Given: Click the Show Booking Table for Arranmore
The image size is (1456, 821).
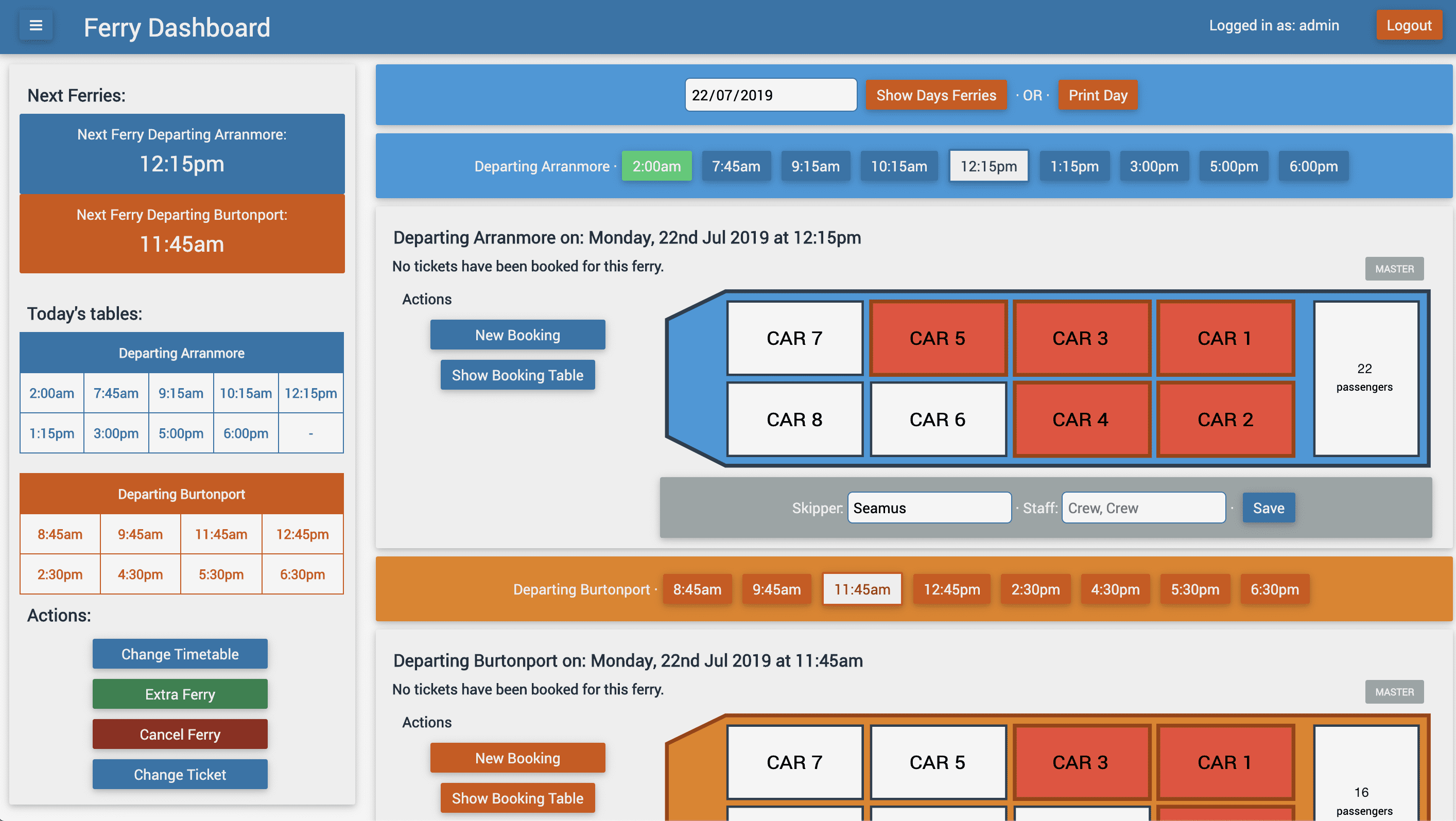Looking at the screenshot, I should 517,374.
